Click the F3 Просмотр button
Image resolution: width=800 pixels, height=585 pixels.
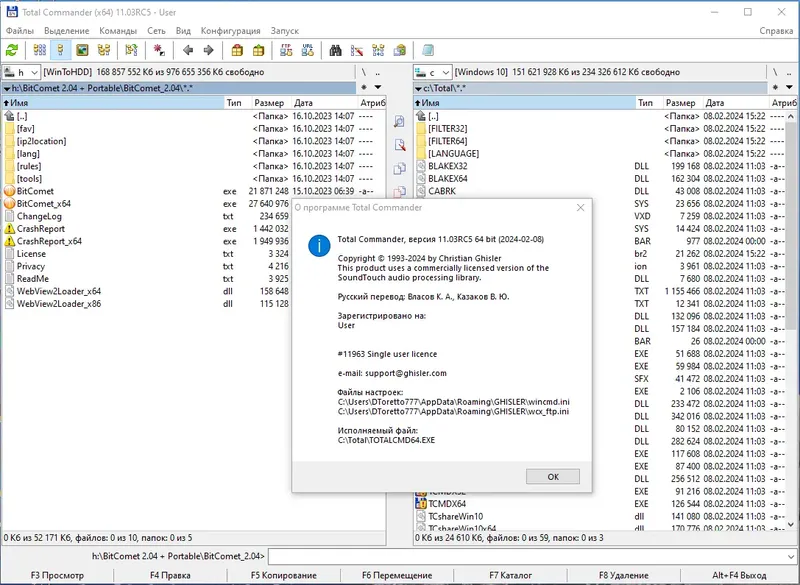coord(57,575)
